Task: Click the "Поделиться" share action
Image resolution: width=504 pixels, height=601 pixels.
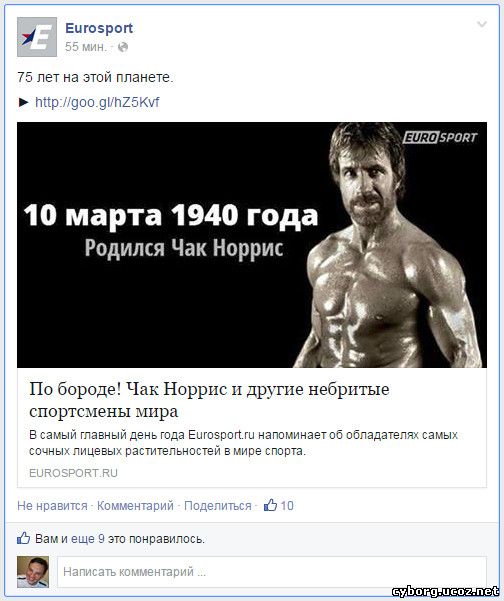Action: [218, 506]
